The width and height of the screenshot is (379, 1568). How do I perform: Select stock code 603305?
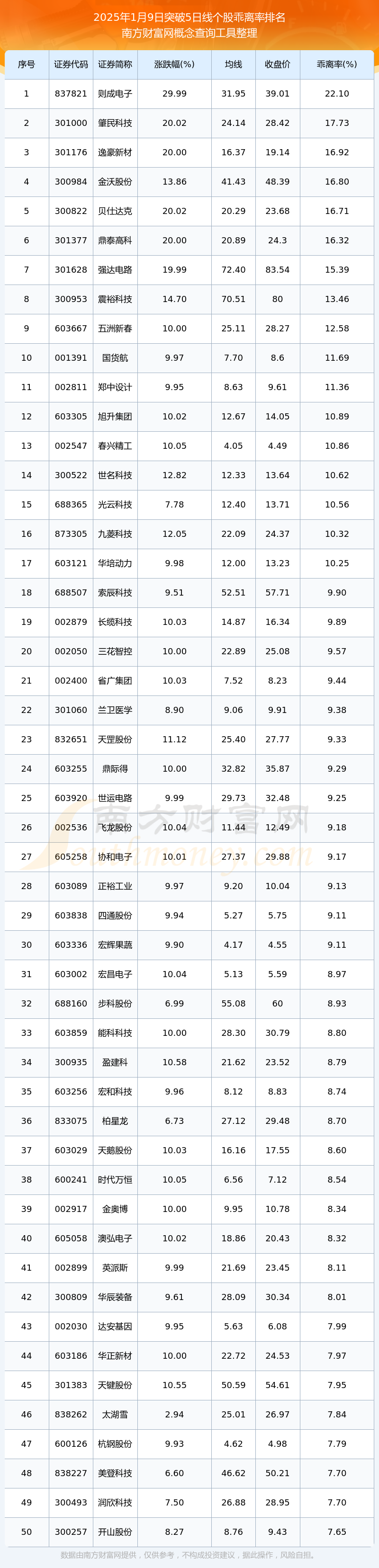point(71,416)
